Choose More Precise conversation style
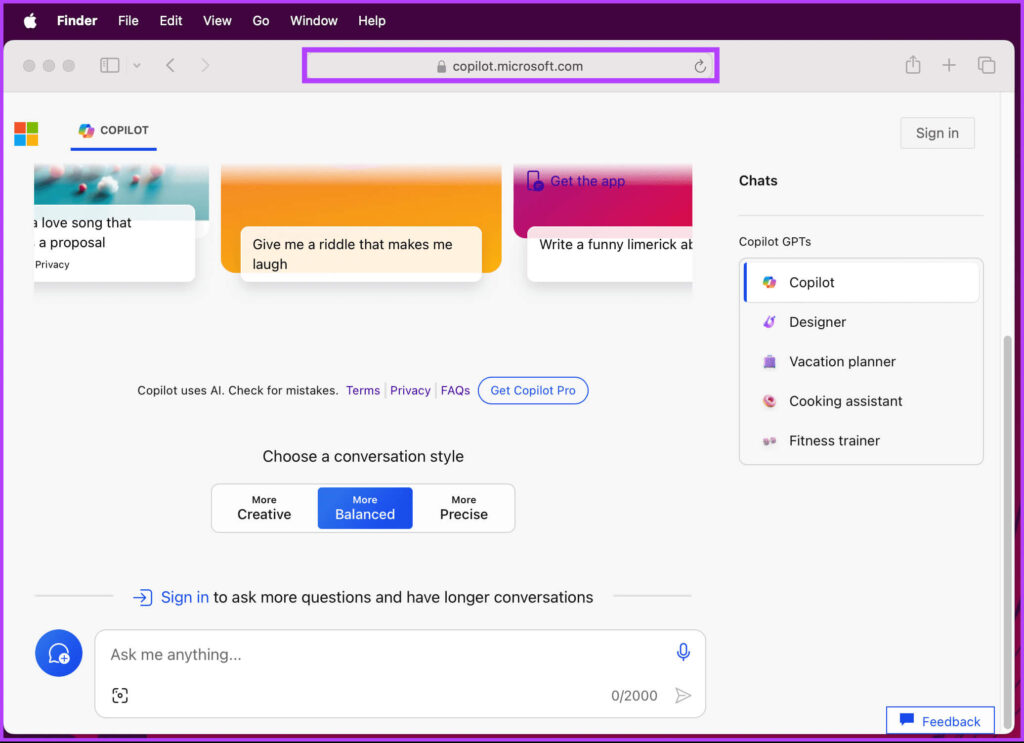Screen dimensions: 1024x743 [464, 508]
